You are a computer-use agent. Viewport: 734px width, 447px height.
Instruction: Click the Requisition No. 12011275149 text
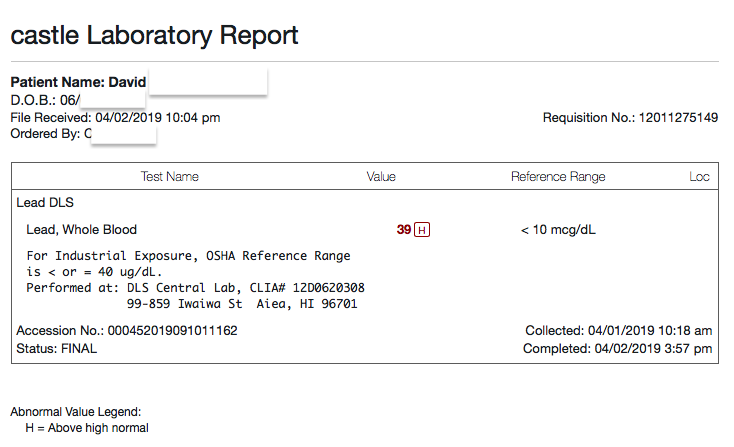[630, 117]
